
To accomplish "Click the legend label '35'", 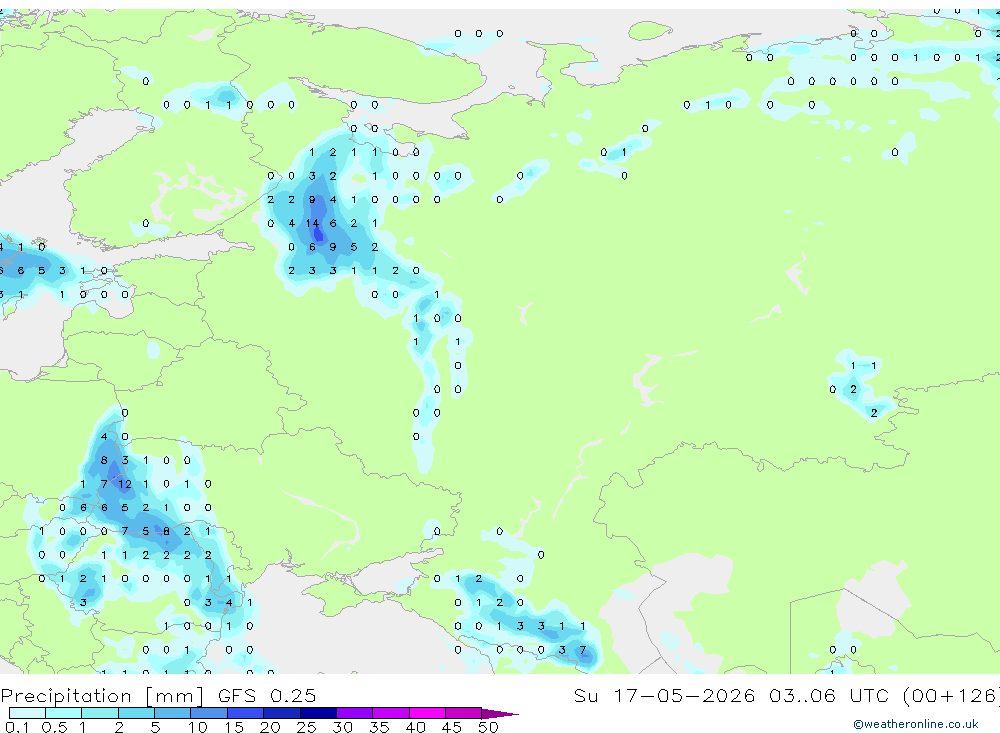I will point(379,727).
